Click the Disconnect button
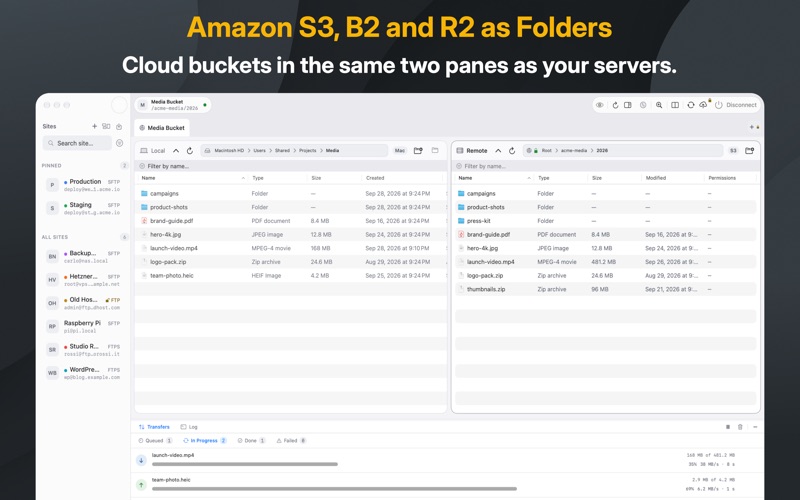 point(736,105)
